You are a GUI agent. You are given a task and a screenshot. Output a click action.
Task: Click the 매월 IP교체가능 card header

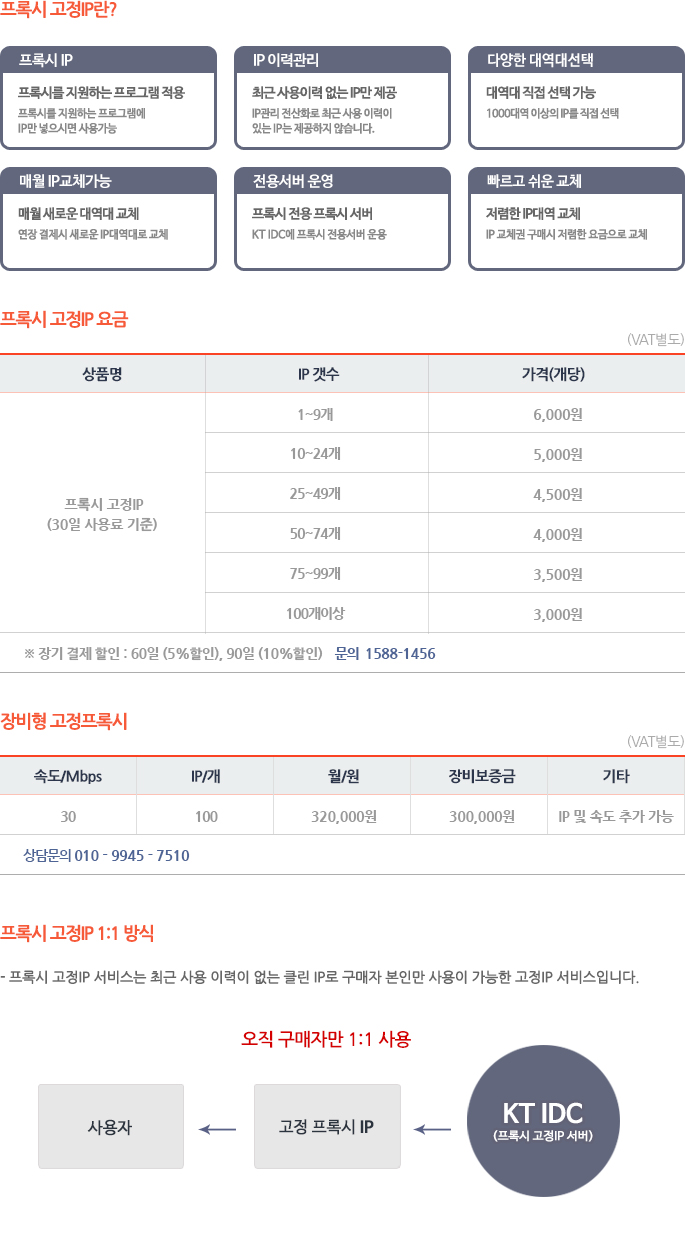[109, 181]
